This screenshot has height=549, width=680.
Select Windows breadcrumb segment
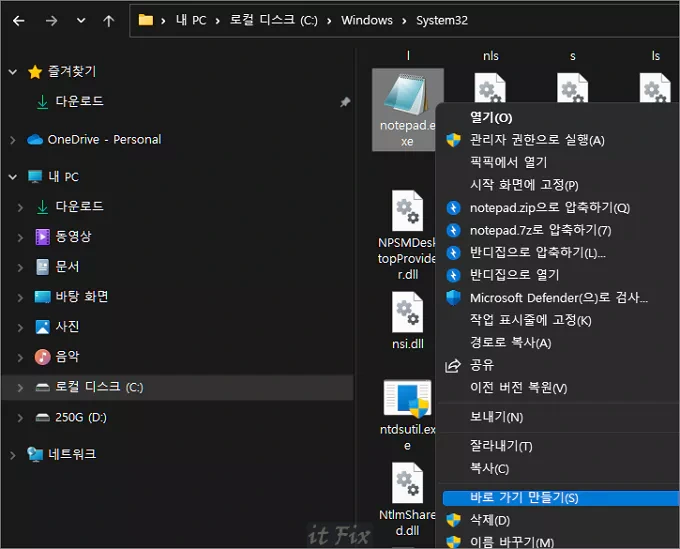[x=366, y=20]
